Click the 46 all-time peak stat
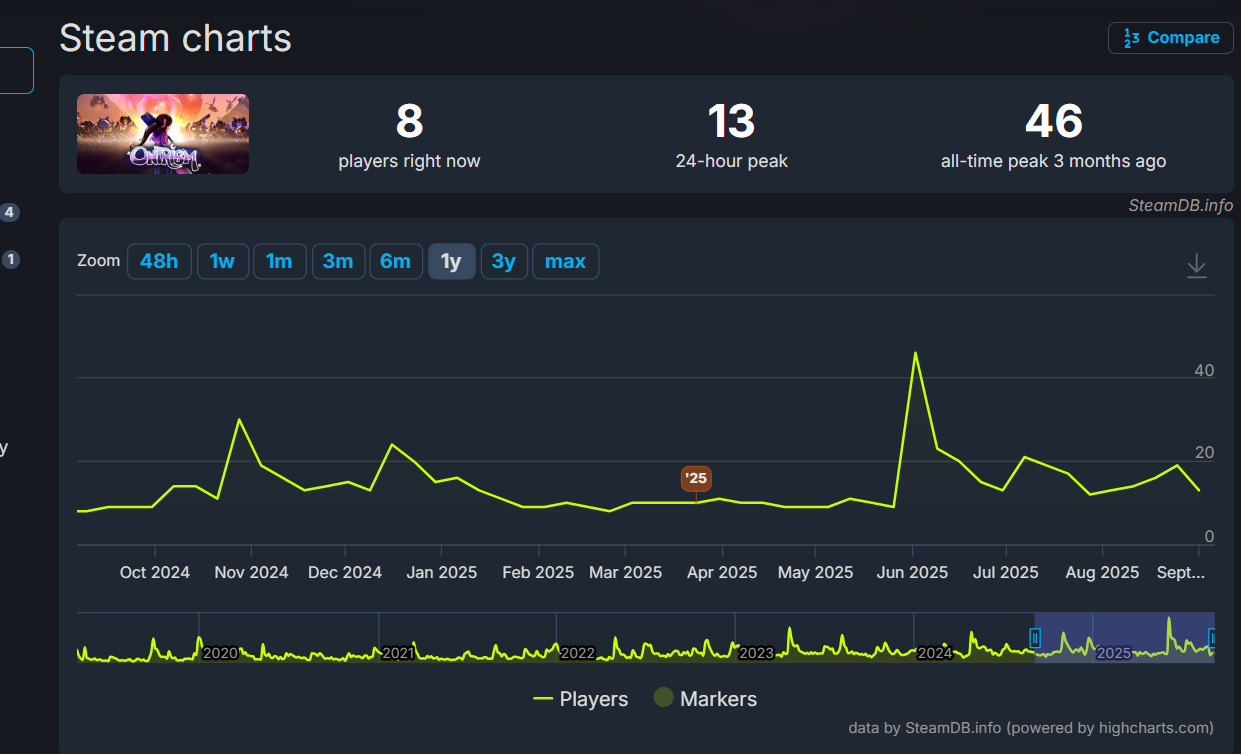Viewport: 1241px width, 754px height. (x=1053, y=135)
